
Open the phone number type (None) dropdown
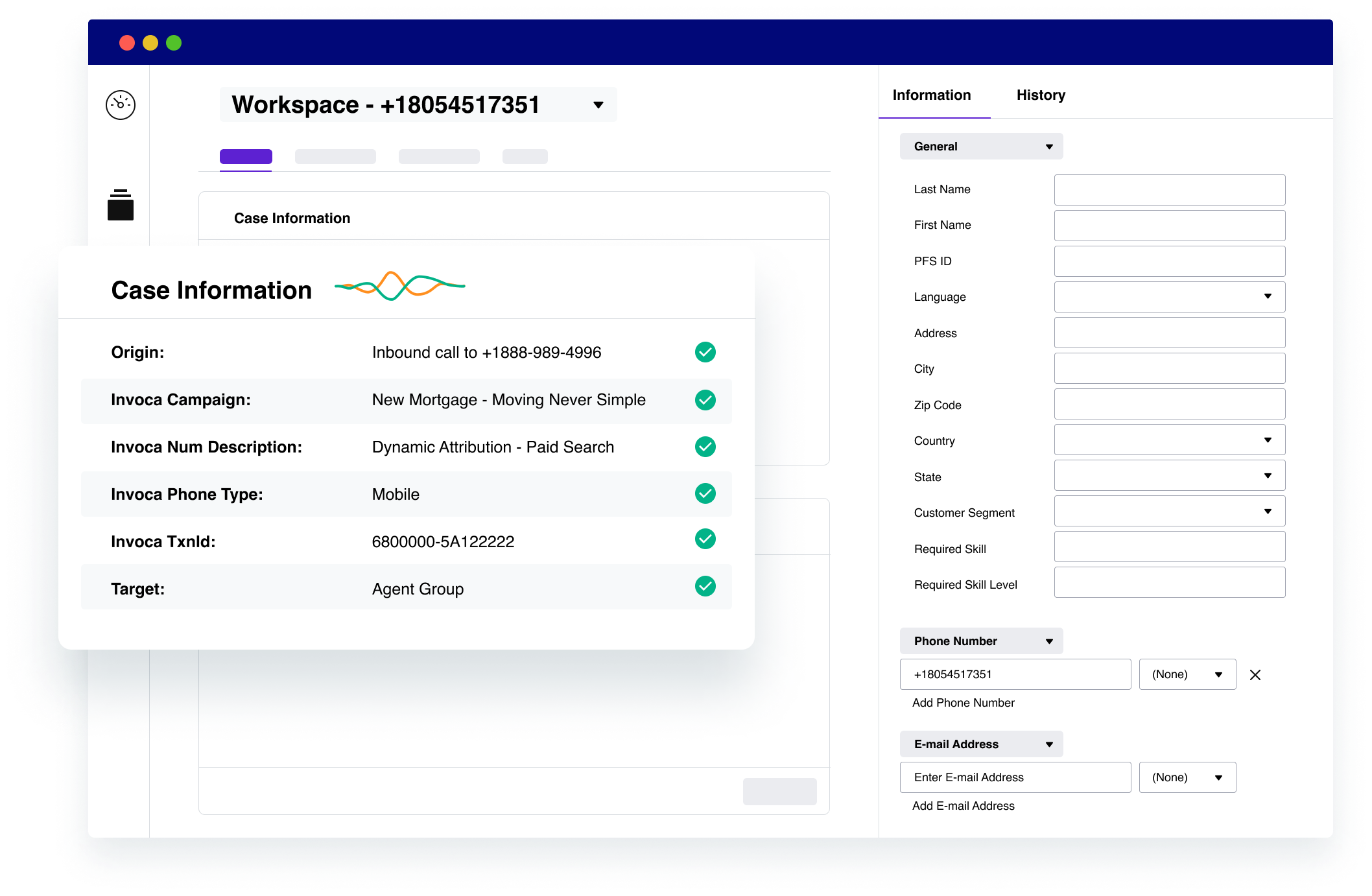(x=1187, y=674)
